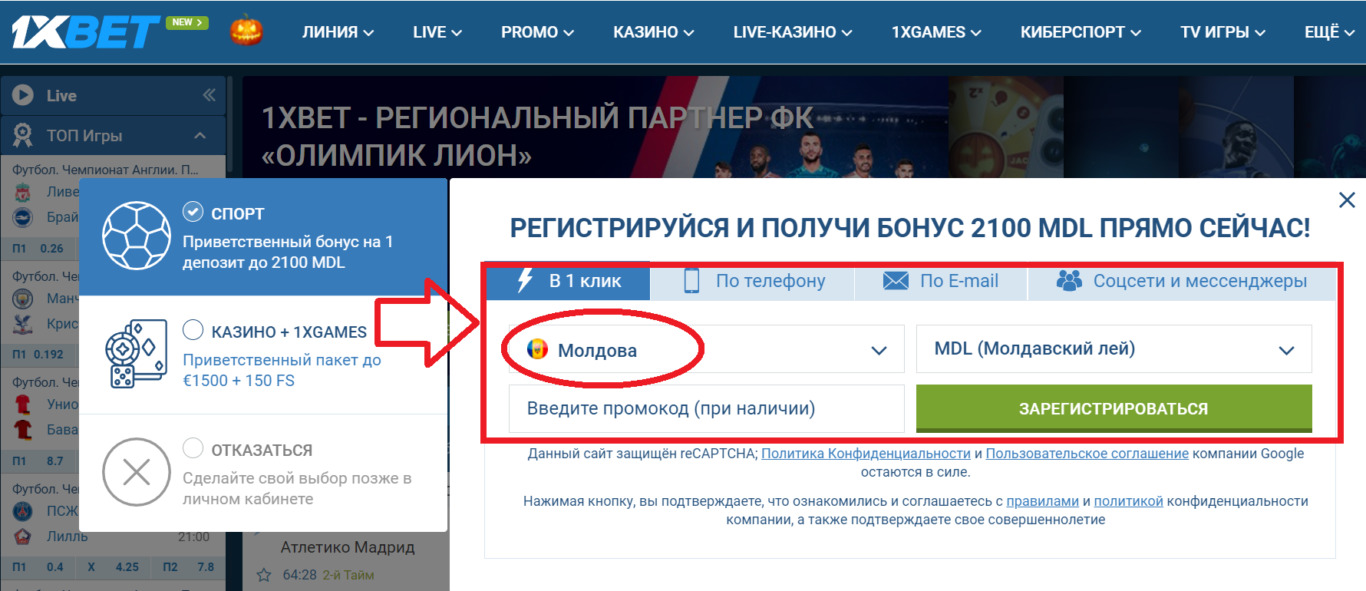The image size is (1366, 591).
Task: Open the LIVE-КАЗИНО menu
Action: [793, 32]
